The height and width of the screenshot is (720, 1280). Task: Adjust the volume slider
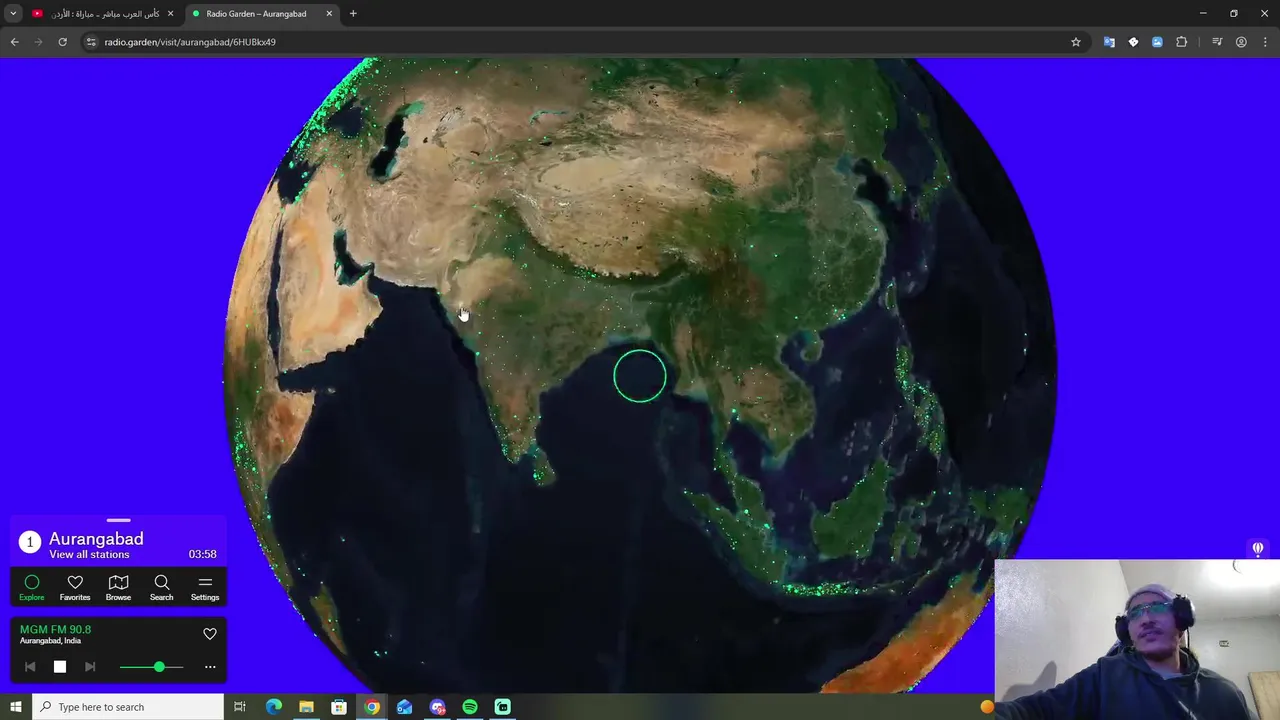(152, 667)
